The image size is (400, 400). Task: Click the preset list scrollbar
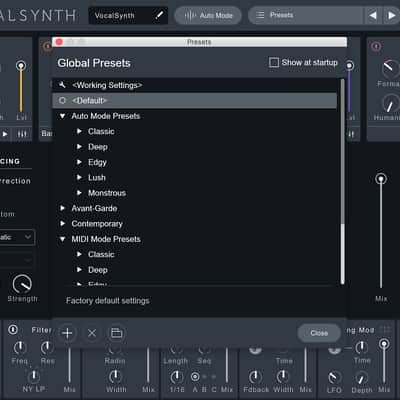coord(342,254)
